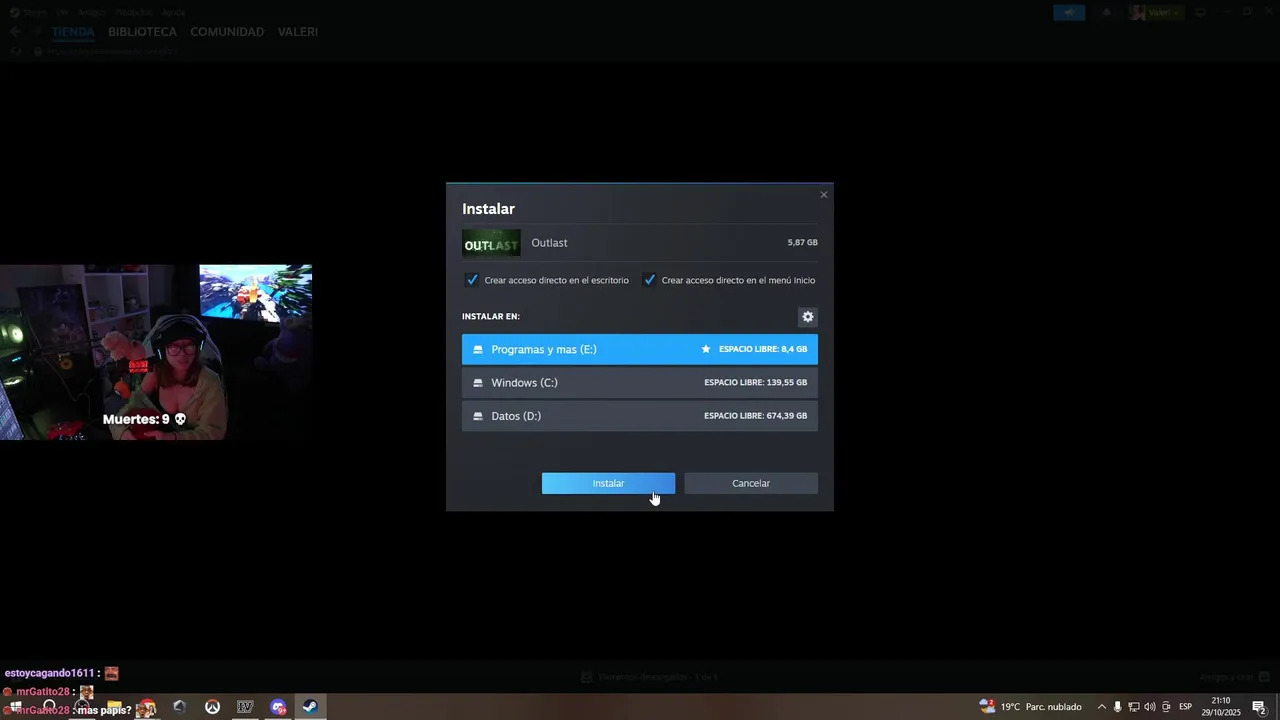This screenshot has height=720, width=1280.
Task: Open the VALERI profile tab
Action: pos(298,32)
